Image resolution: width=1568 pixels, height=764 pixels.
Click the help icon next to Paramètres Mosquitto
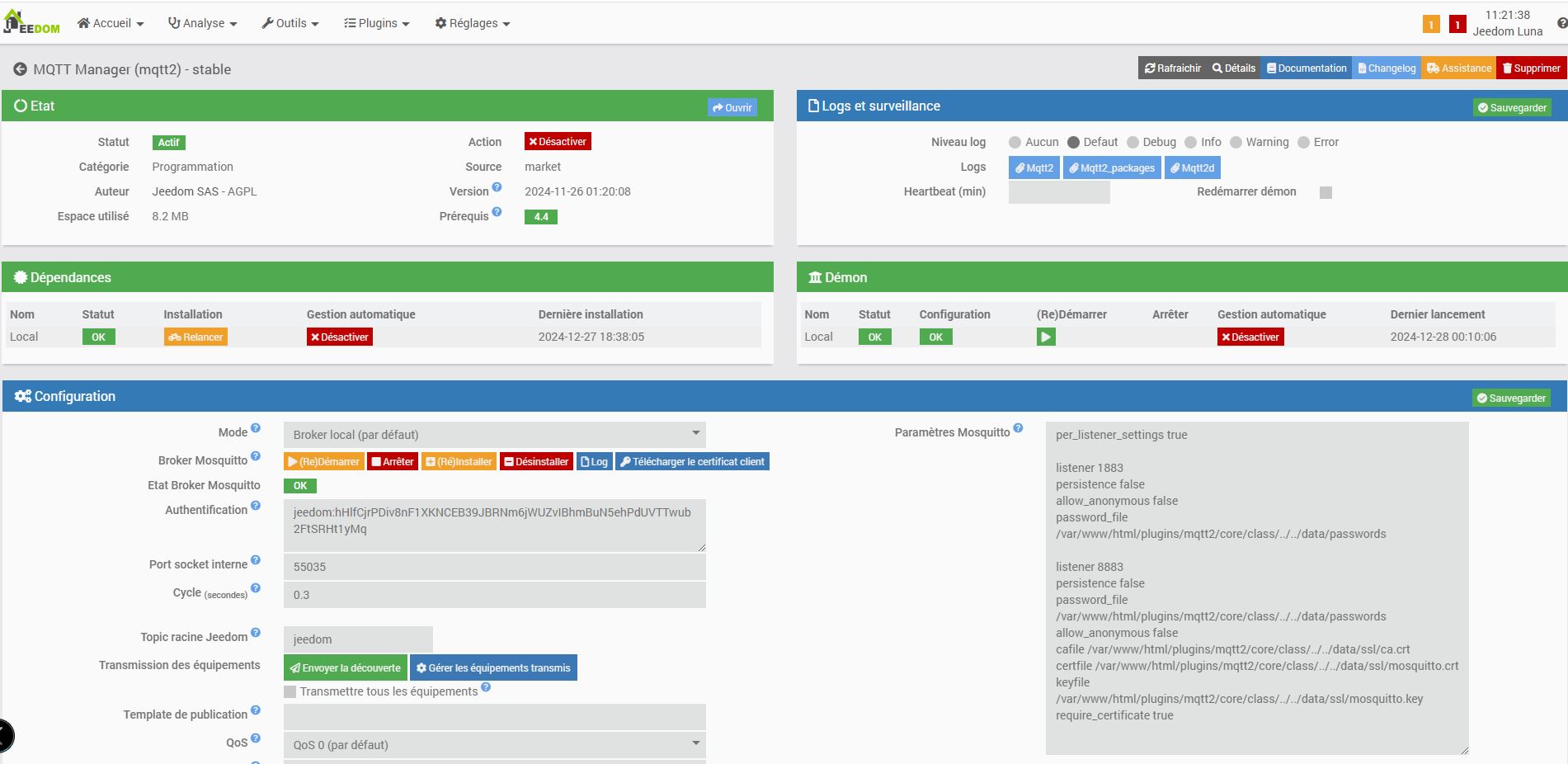[x=1018, y=428]
